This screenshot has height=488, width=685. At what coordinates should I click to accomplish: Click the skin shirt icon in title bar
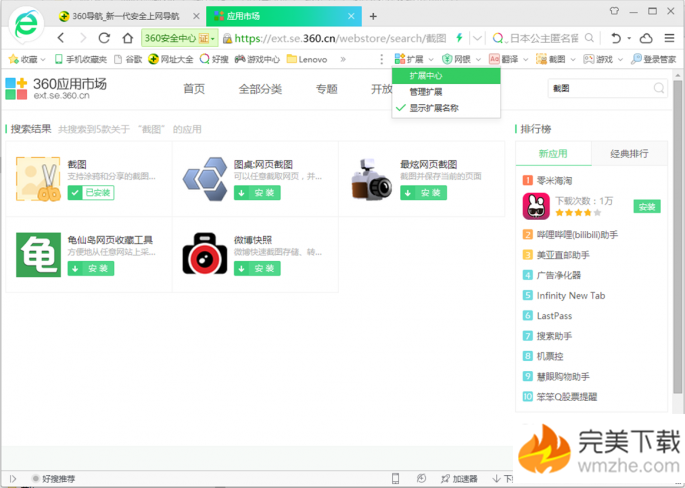click(614, 11)
